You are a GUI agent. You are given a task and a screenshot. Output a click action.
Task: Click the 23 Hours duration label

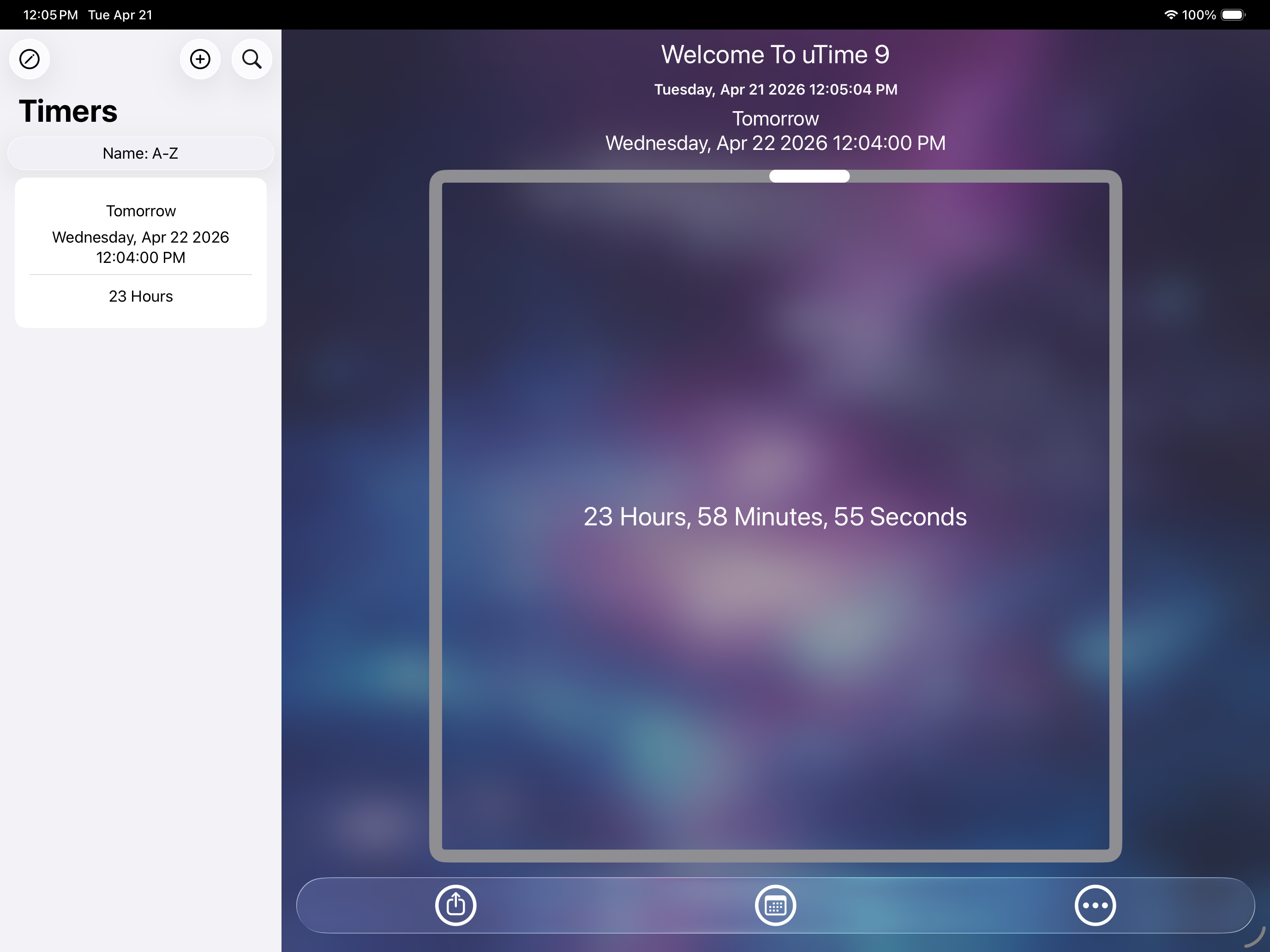pos(140,296)
